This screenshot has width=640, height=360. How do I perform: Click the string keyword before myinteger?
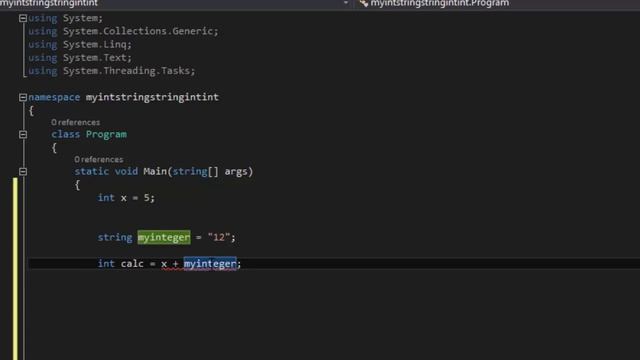coord(115,237)
